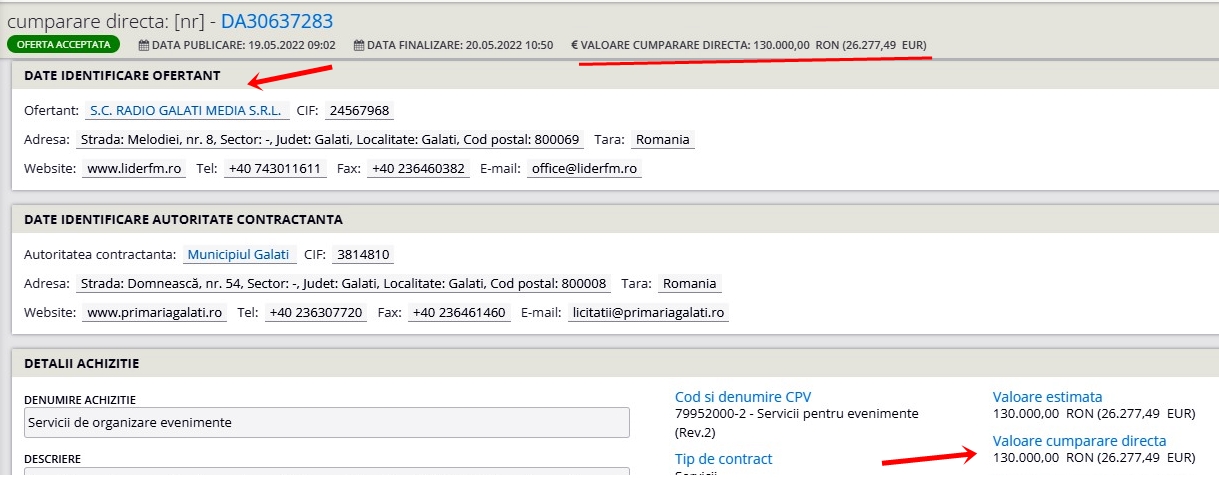Click the Cod si denumire CPV heading
This screenshot has height=479, width=1219.
[743, 397]
